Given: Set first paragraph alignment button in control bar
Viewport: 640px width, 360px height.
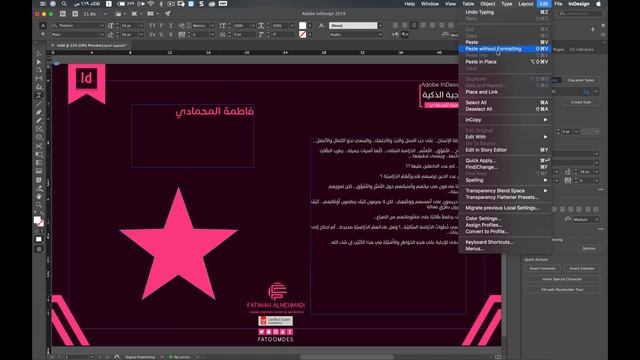Looking at the screenshot, I should [x=395, y=25].
